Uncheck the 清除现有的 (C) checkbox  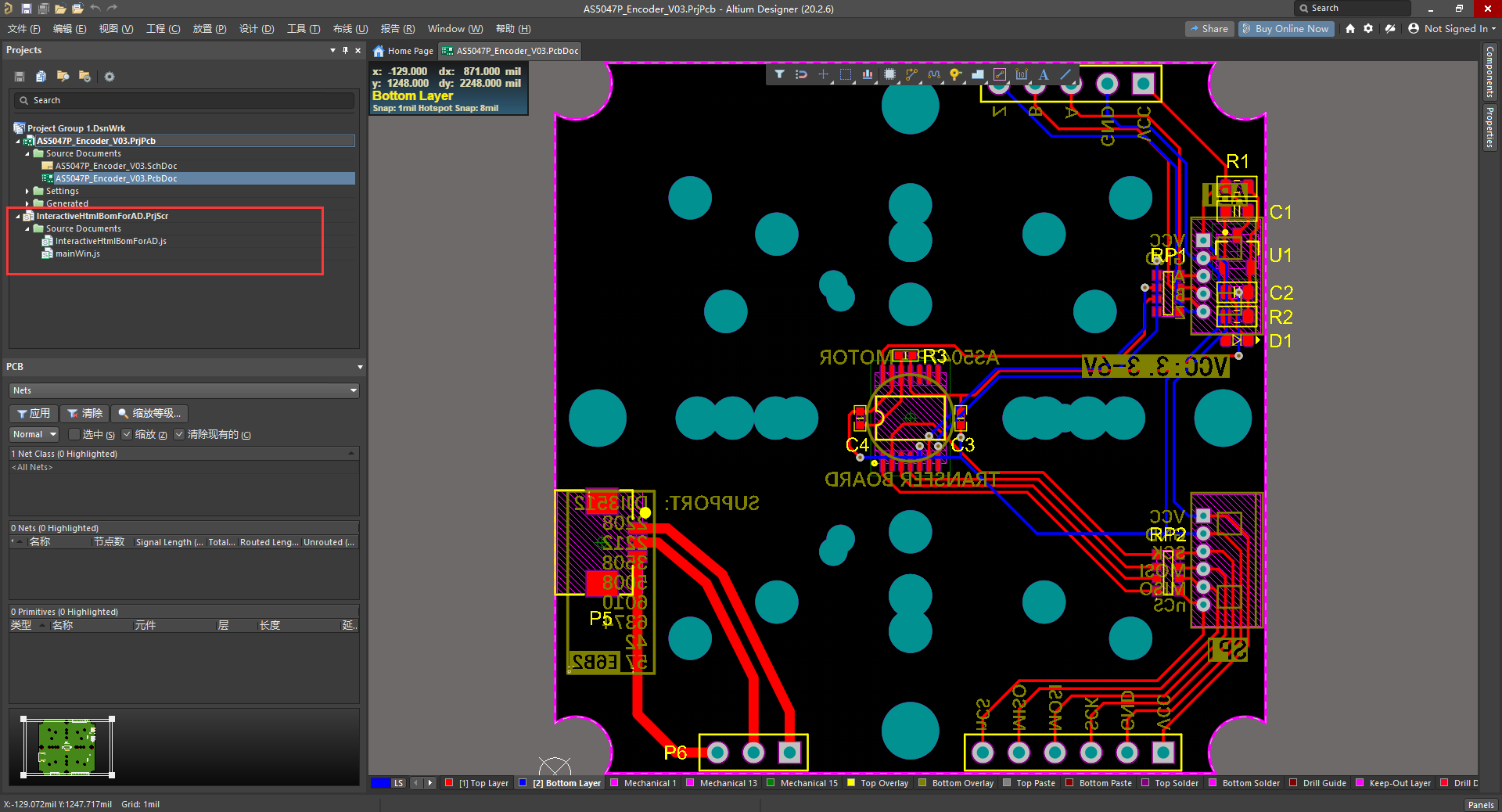(179, 434)
